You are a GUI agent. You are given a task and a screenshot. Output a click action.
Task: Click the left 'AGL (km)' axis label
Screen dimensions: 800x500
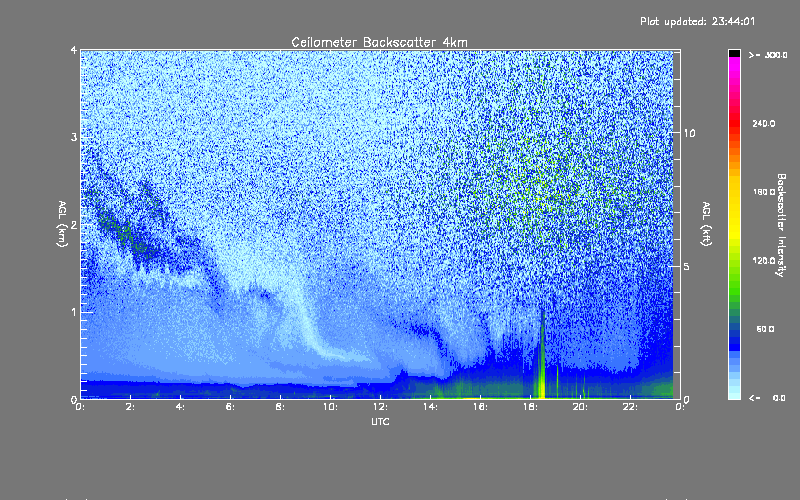[x=63, y=224]
